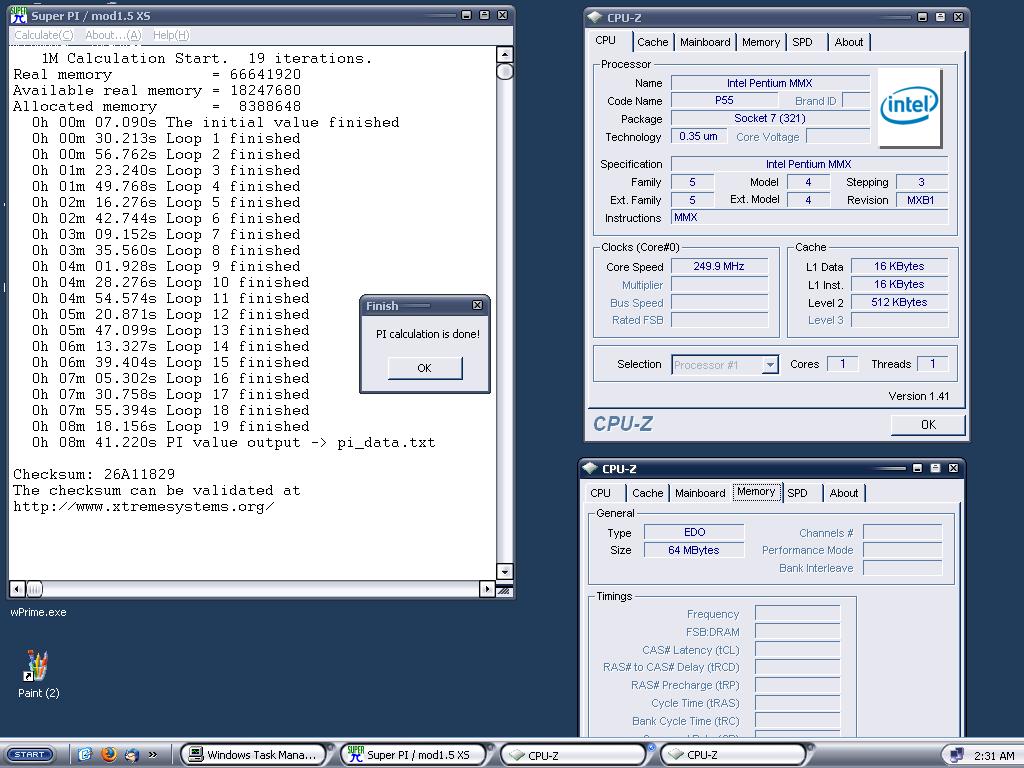1024x768 pixels.
Task: Open the Calculate menu in Super PI
Action: pos(44,35)
